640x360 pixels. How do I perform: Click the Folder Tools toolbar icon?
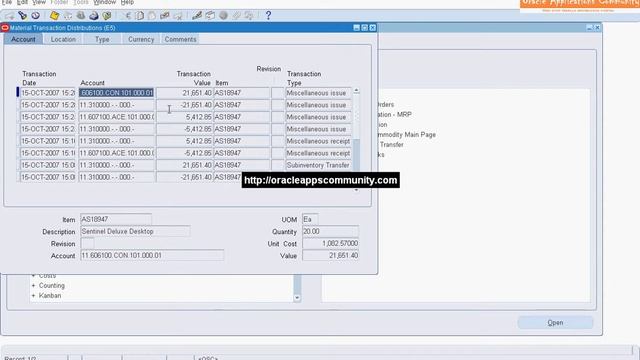249,16
